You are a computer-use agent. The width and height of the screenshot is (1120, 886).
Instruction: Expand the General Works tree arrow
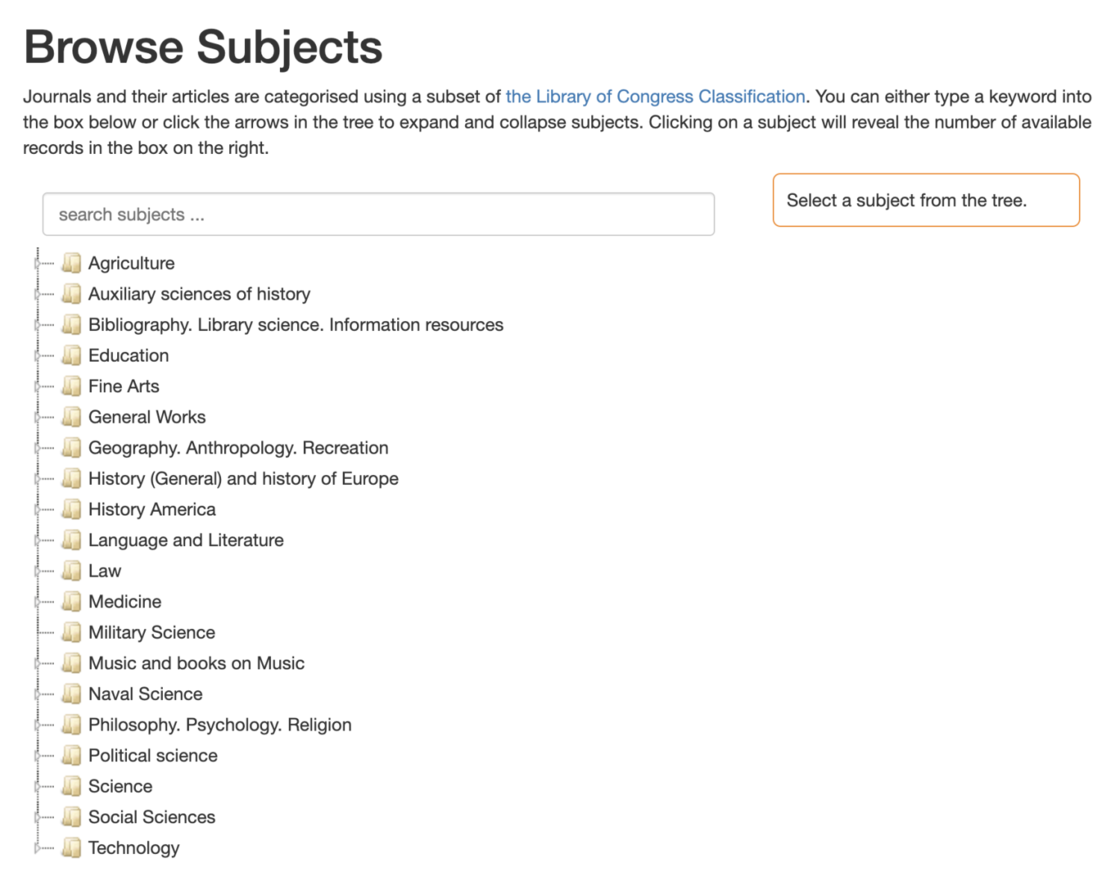pos(37,417)
